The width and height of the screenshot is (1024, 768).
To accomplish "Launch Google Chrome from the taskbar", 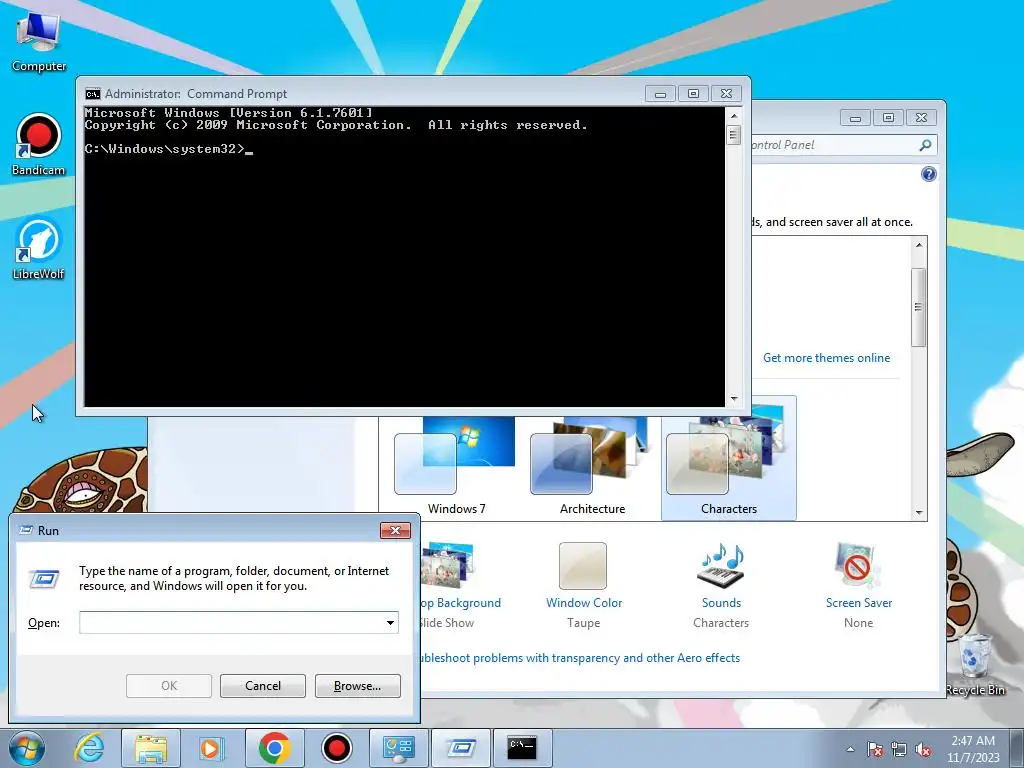I will point(274,748).
